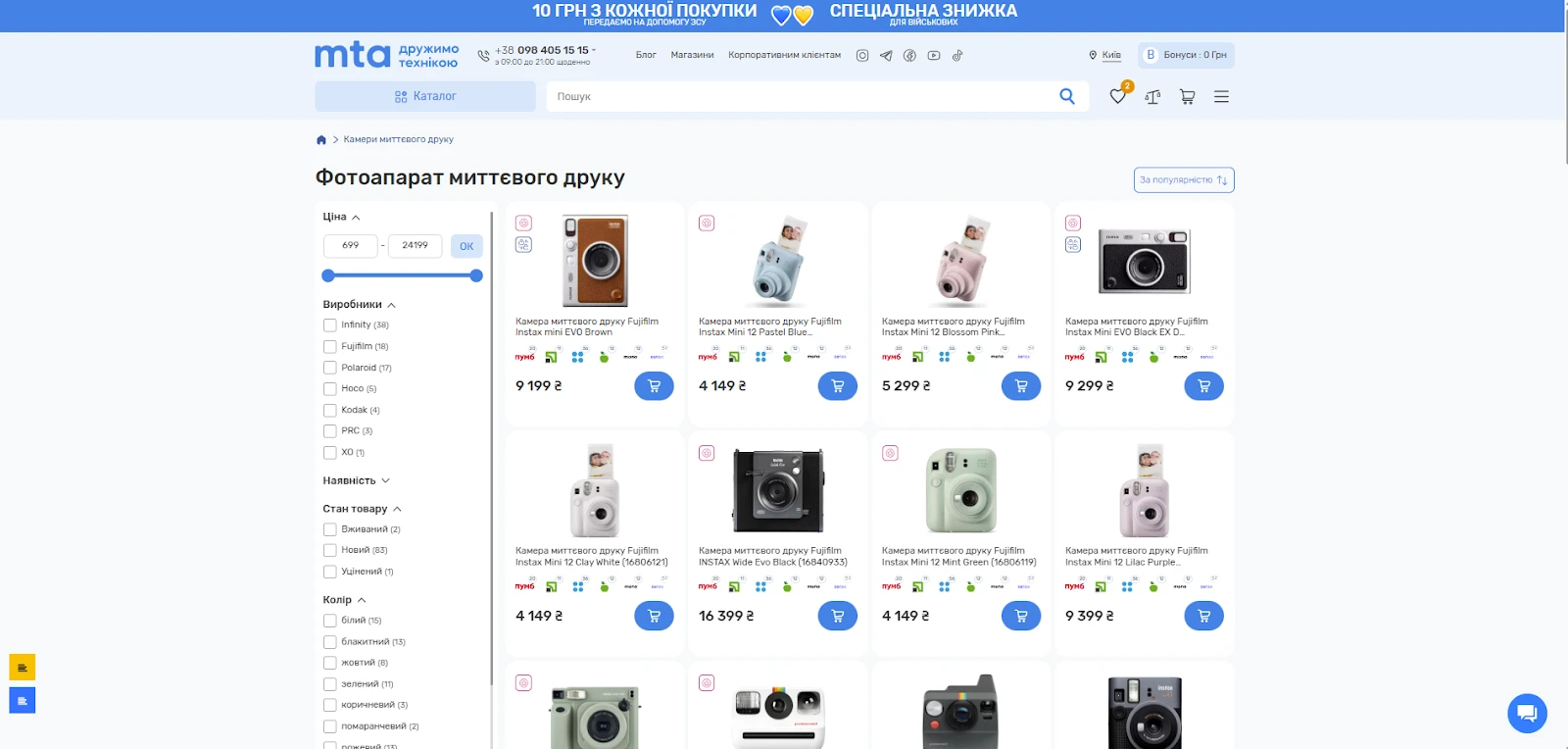Open the Магазини menu link
Screen dimensions: 1568x749
point(692,55)
